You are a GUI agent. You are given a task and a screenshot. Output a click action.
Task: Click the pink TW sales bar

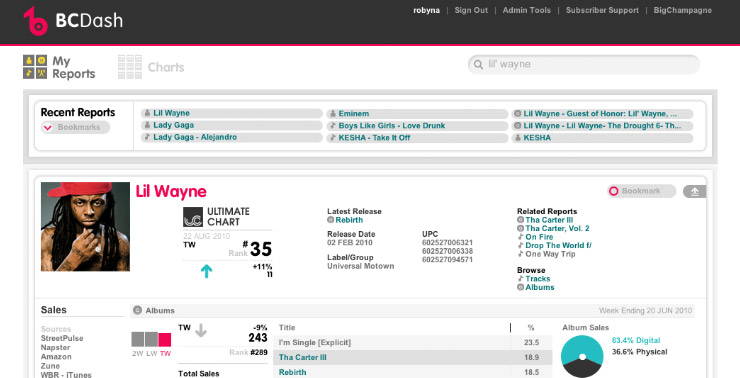tap(165, 339)
